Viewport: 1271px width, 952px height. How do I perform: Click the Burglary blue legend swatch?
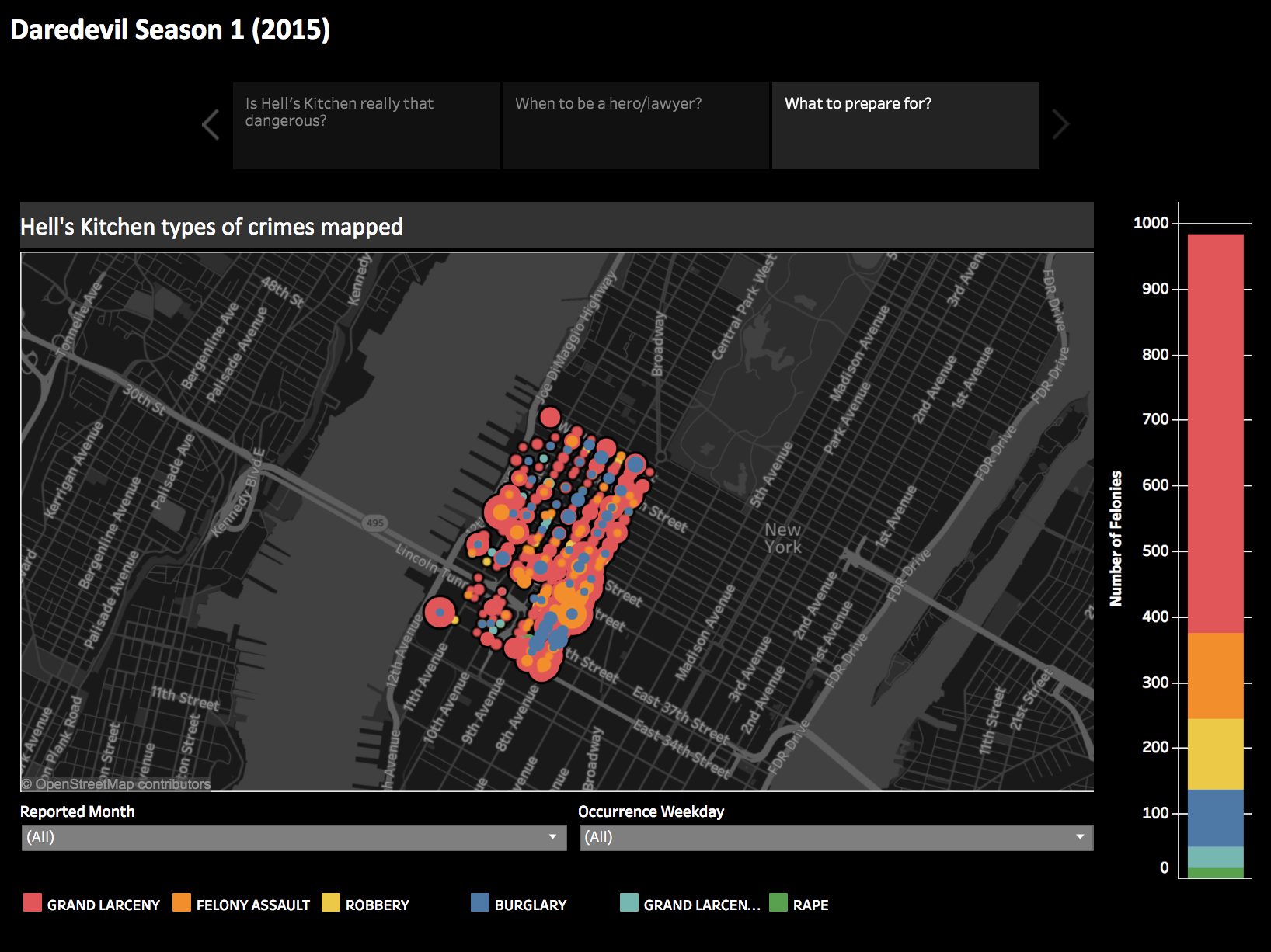[480, 902]
